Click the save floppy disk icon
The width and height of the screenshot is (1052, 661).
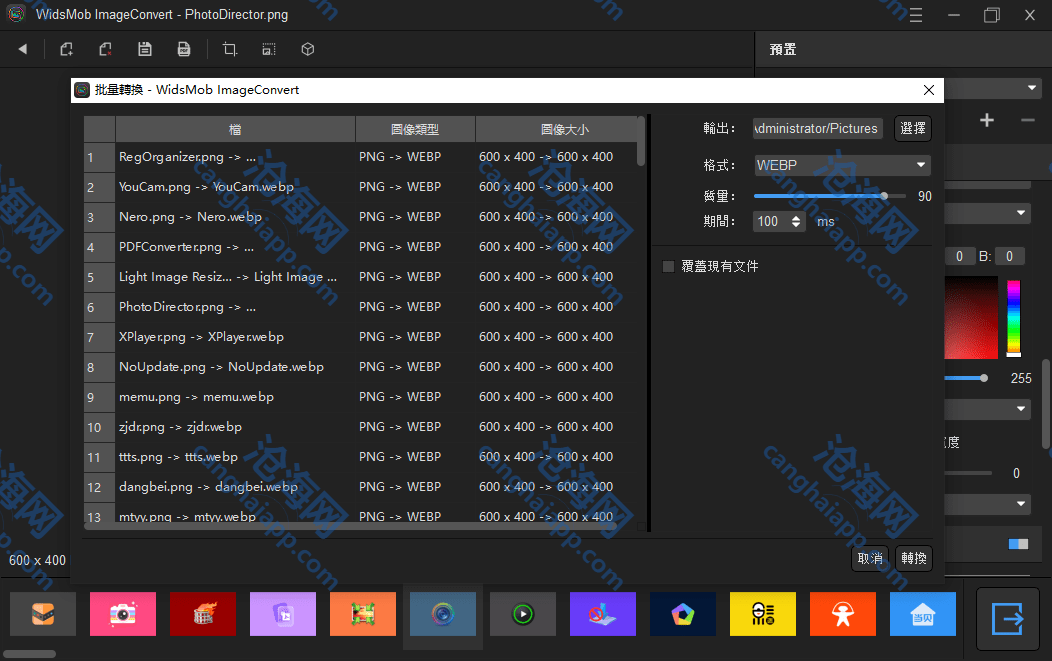point(145,49)
